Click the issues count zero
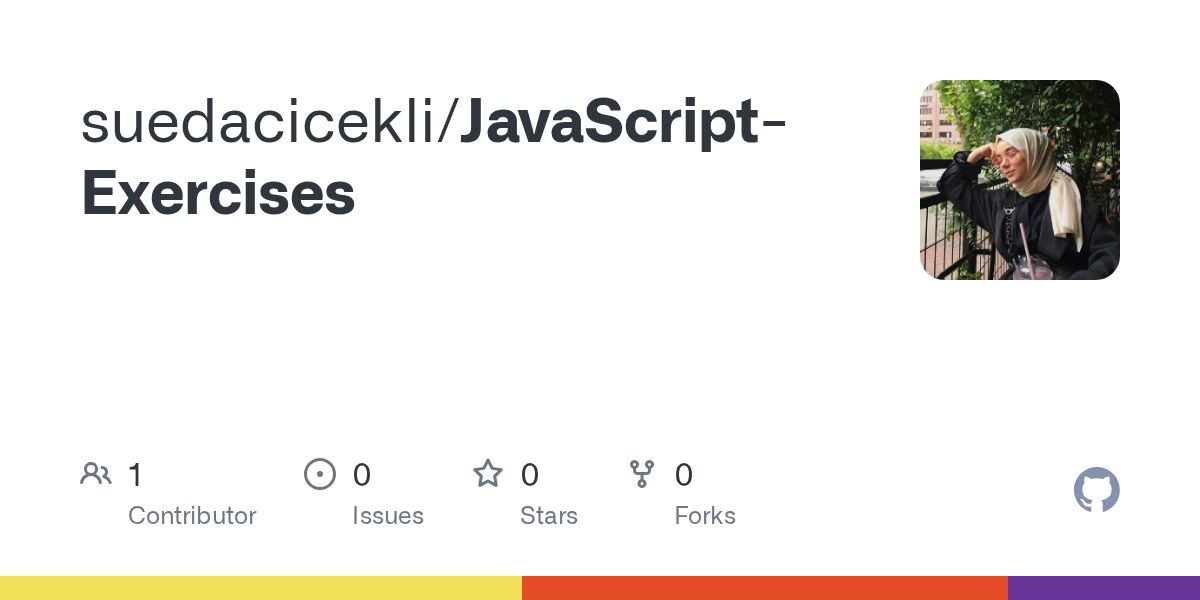Screen dimensions: 1200x600 (x=362, y=475)
